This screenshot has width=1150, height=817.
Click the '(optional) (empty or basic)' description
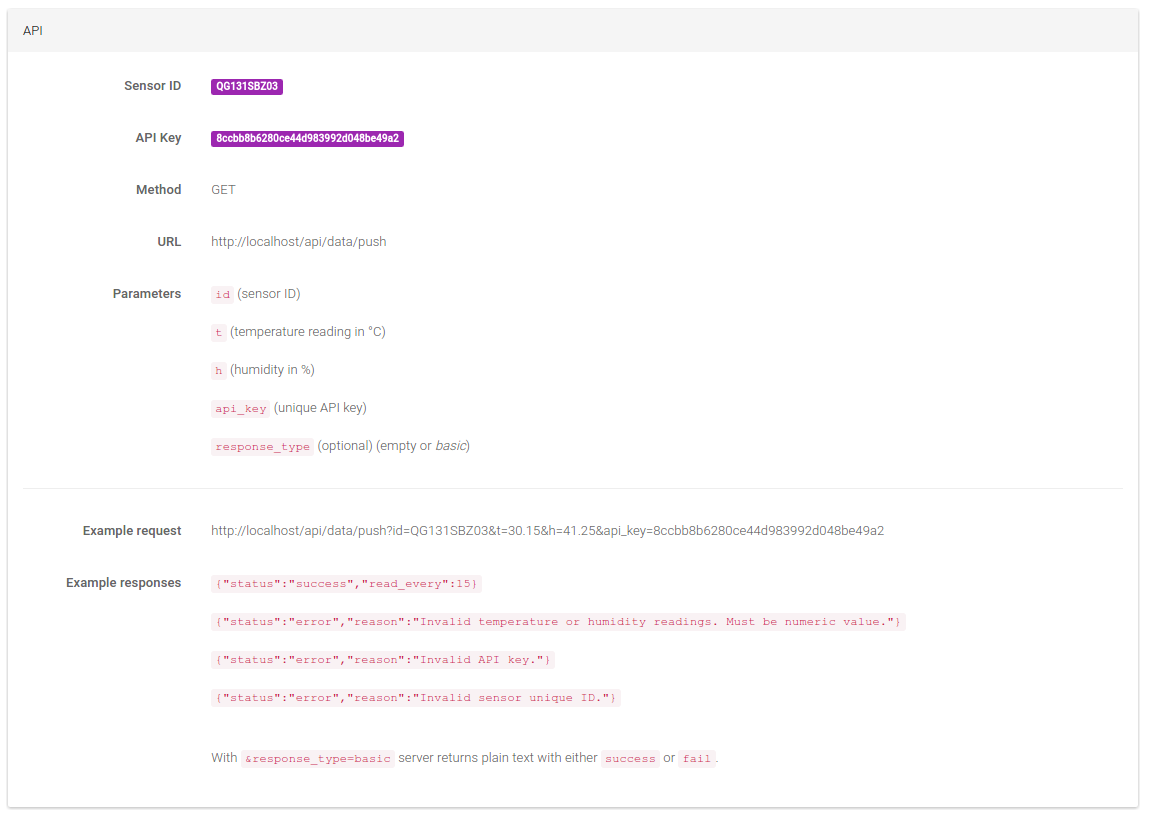(394, 447)
